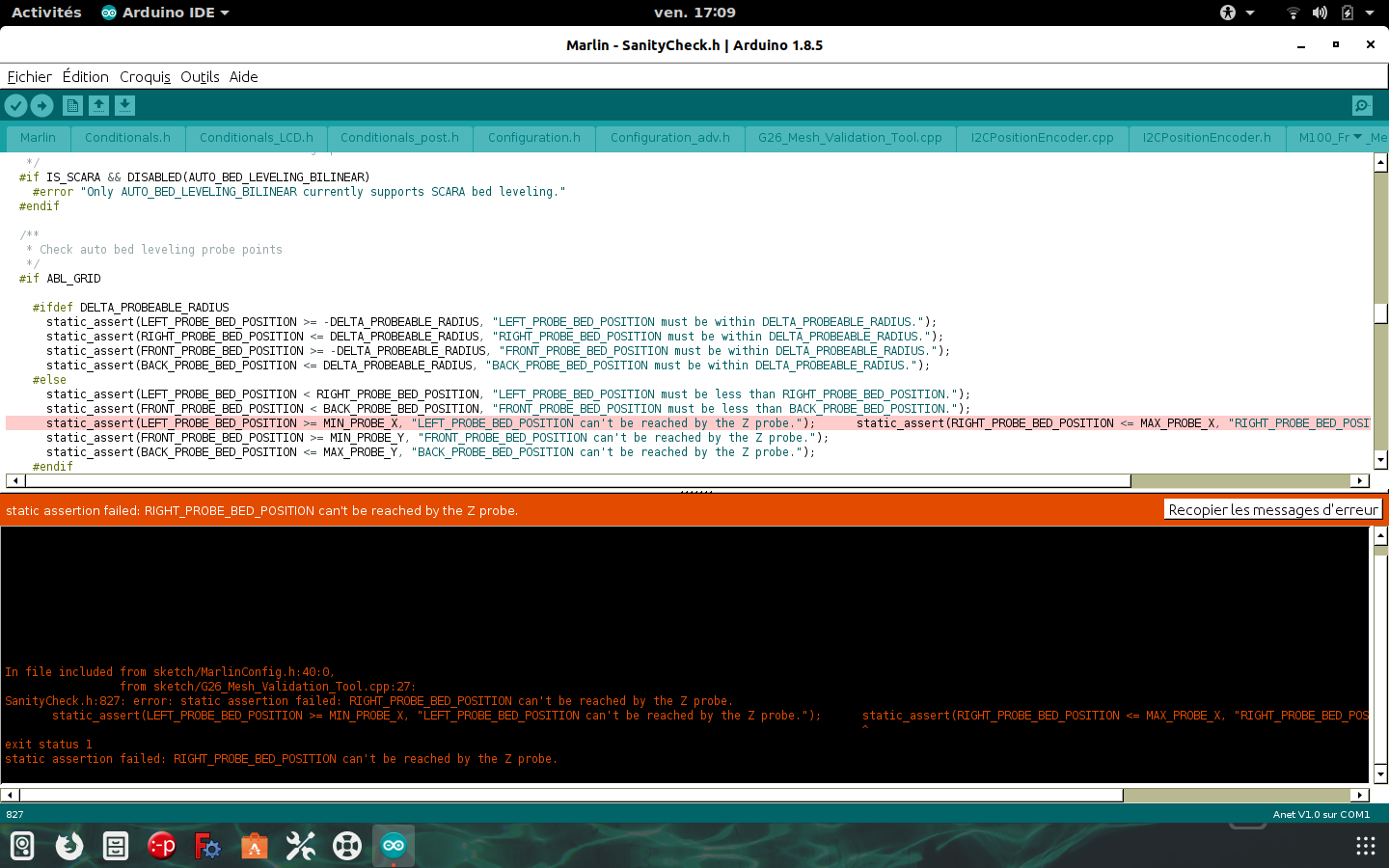Open the Serial Monitor magnifier icon
Viewport: 1389px width, 868px height.
pos(1362,106)
